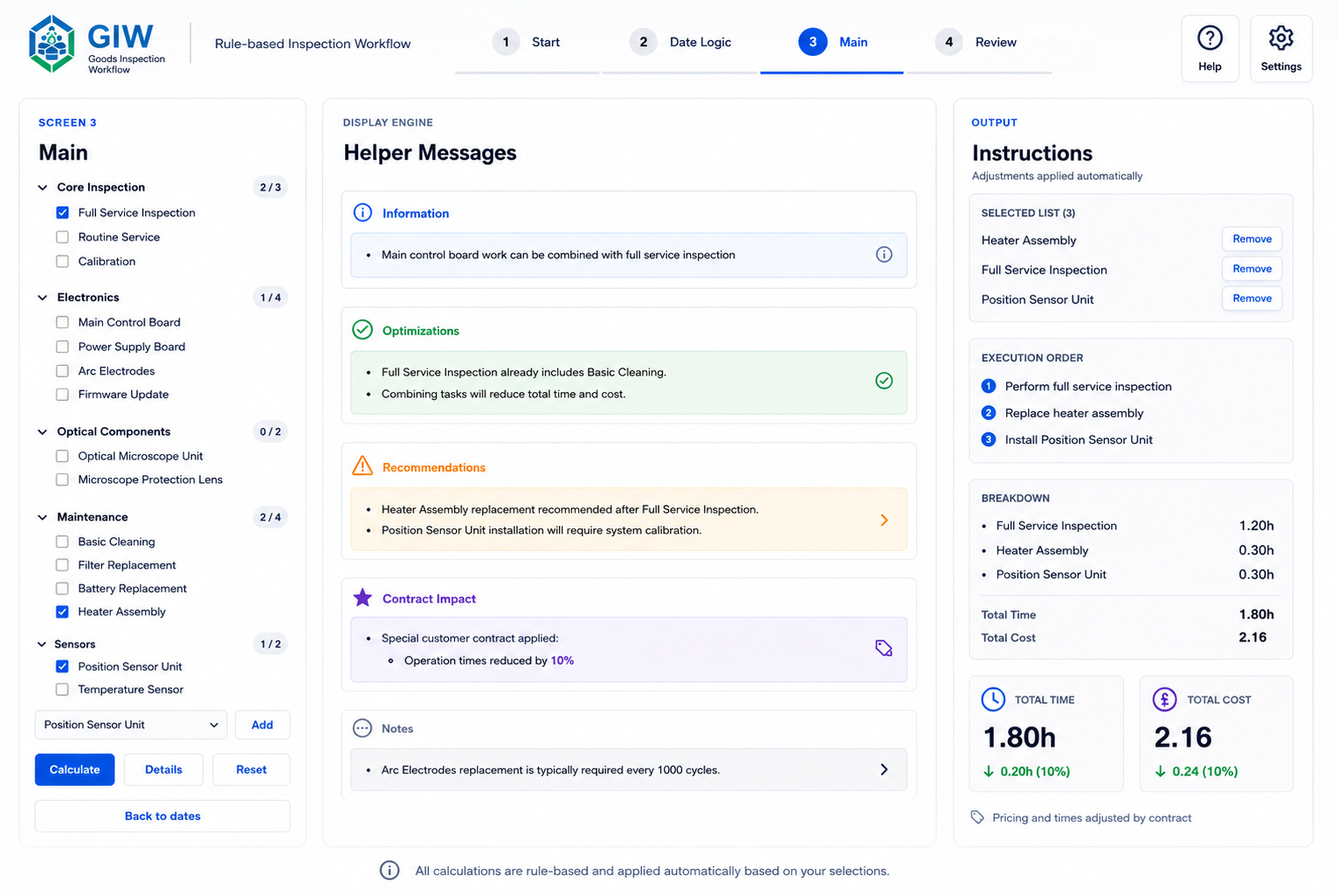The image size is (1338, 896).
Task: Click the Total Cost 2.16 breakdown value
Action: pos(1252,638)
